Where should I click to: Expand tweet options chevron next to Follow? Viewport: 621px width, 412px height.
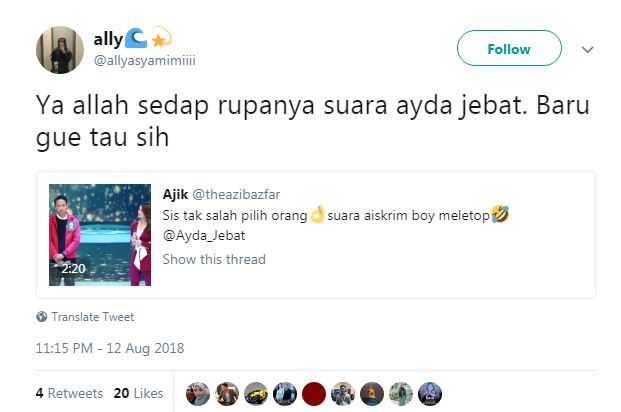pos(587,50)
